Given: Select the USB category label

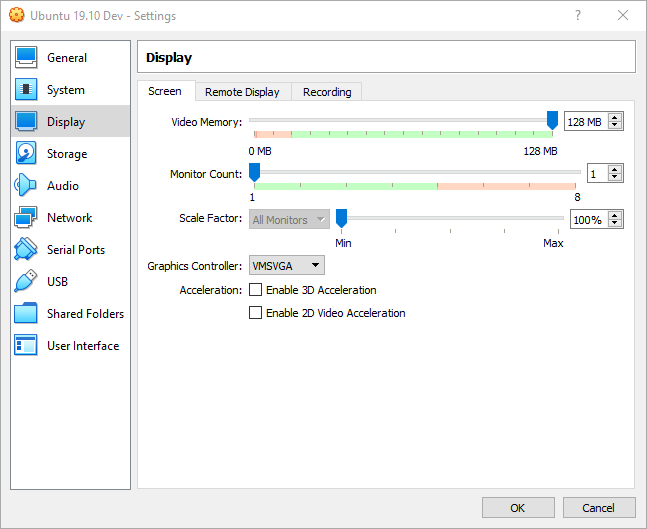Looking at the screenshot, I should click(x=57, y=281).
